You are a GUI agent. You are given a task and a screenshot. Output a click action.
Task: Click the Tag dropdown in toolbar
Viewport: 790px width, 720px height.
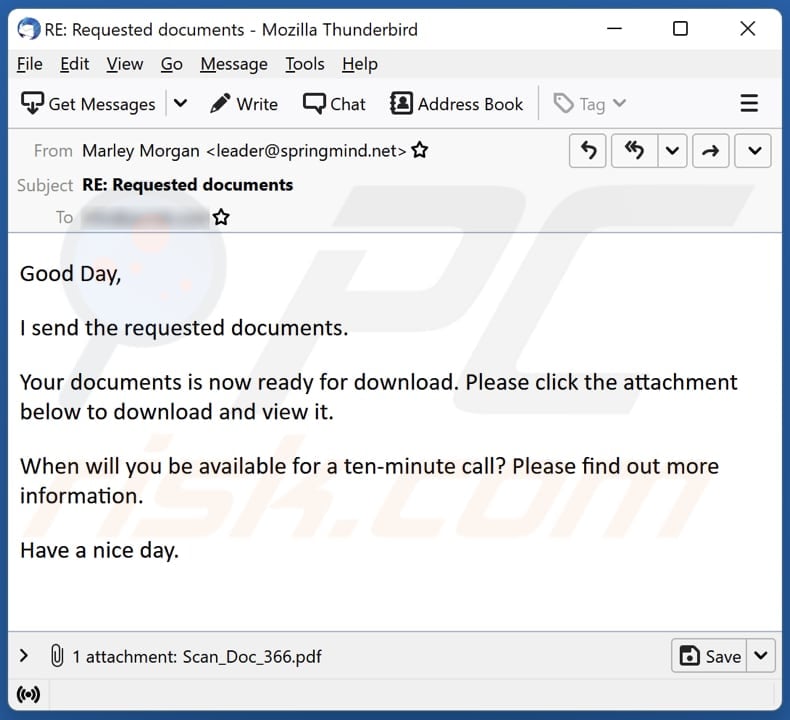pos(590,104)
